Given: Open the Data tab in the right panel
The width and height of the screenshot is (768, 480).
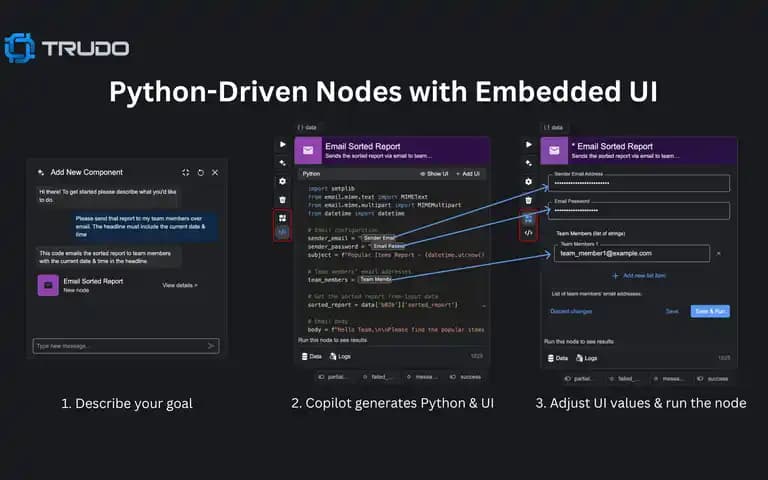Looking at the screenshot, I should coord(558,358).
